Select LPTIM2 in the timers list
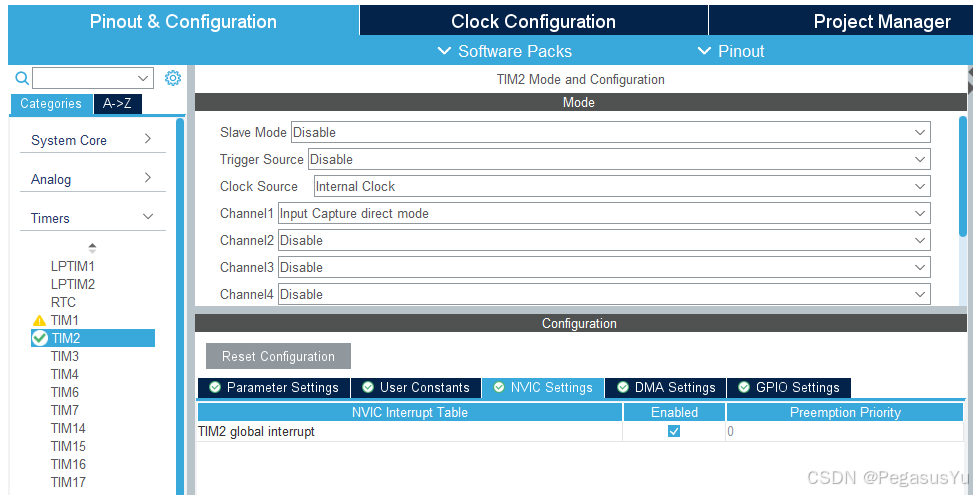 click(x=73, y=285)
